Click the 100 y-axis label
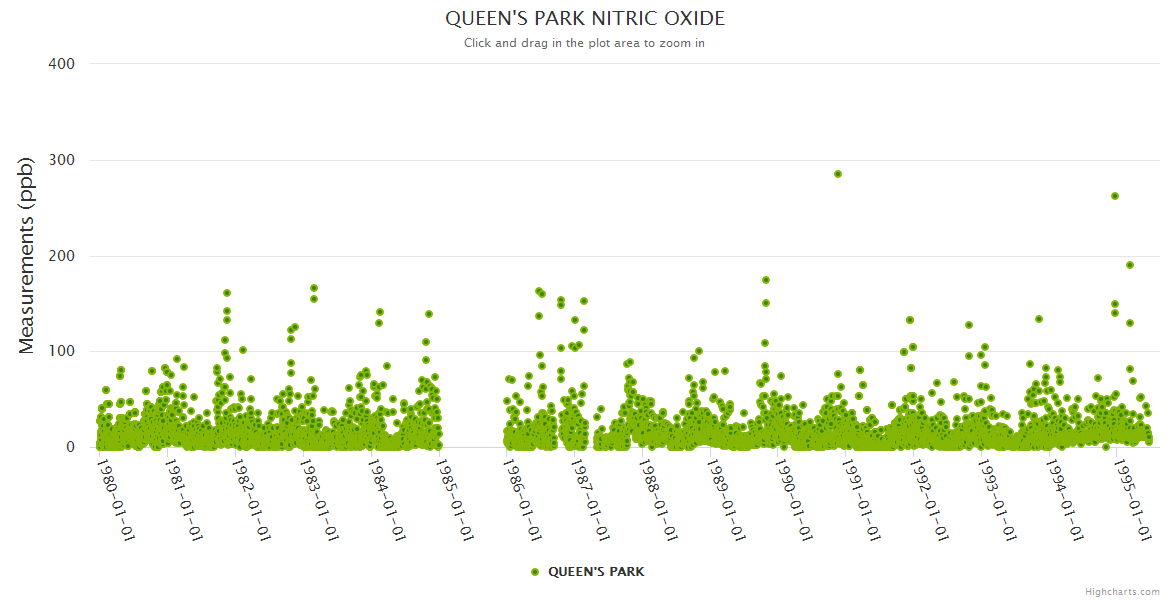 coord(62,351)
